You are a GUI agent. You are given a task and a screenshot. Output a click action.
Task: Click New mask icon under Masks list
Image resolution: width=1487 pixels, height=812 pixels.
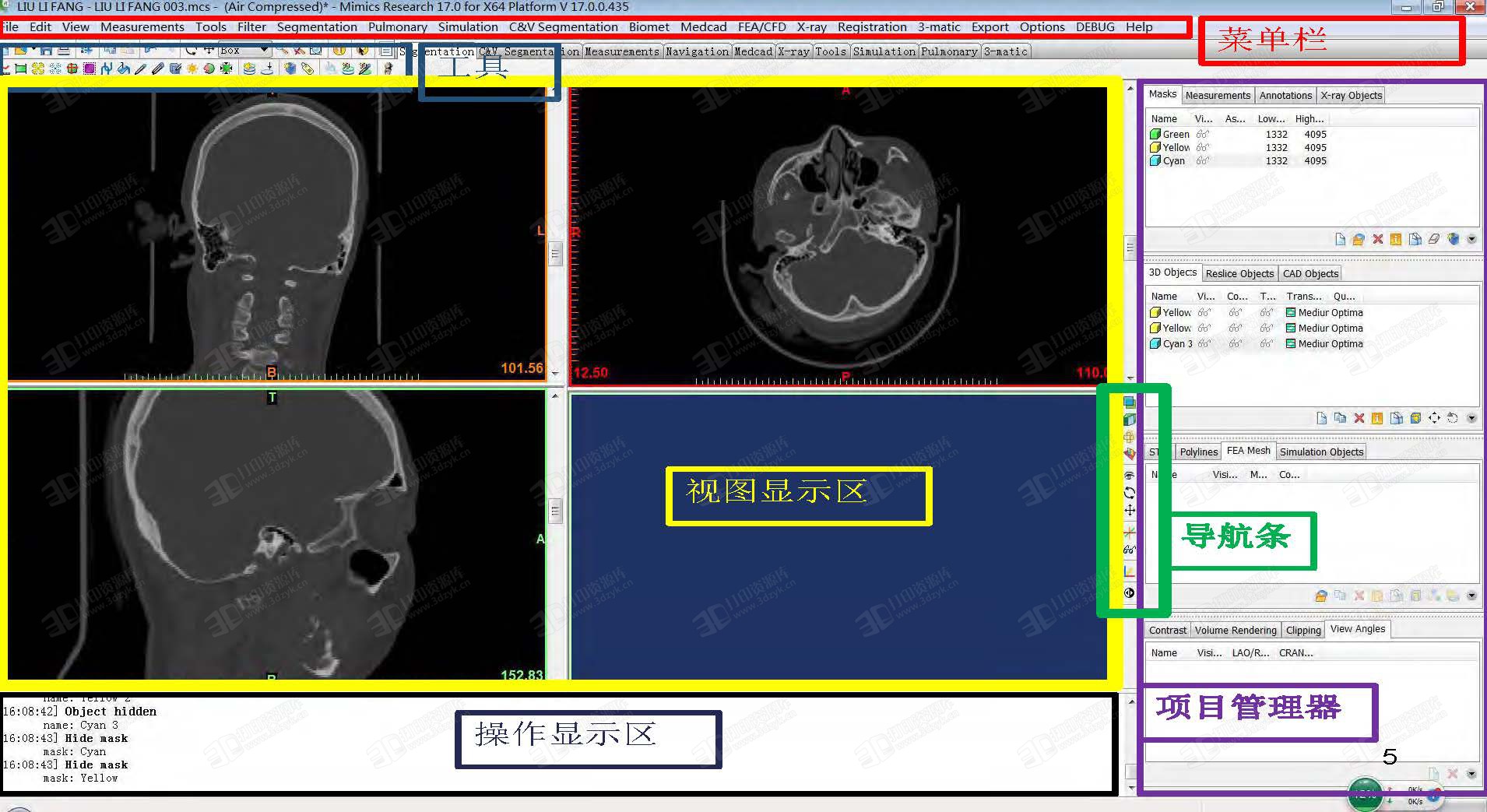[1341, 239]
